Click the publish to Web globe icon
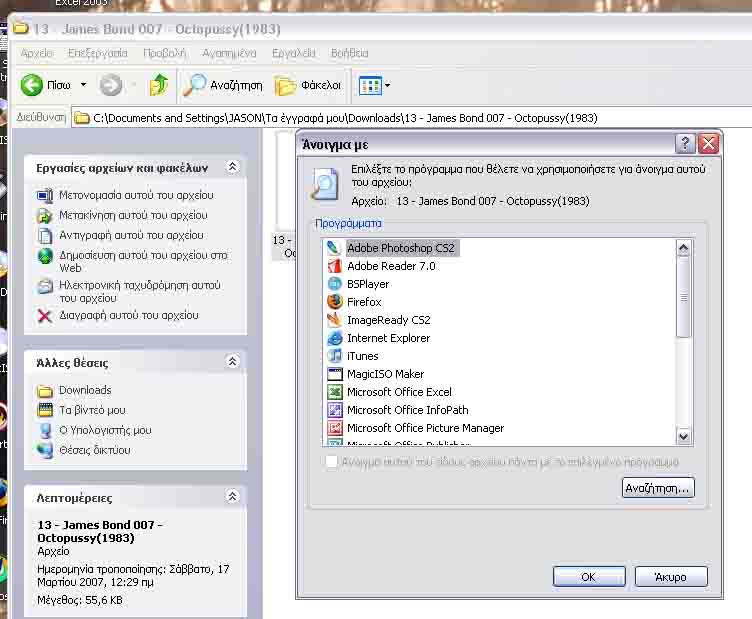Viewport: 752px width, 619px height. coord(45,256)
